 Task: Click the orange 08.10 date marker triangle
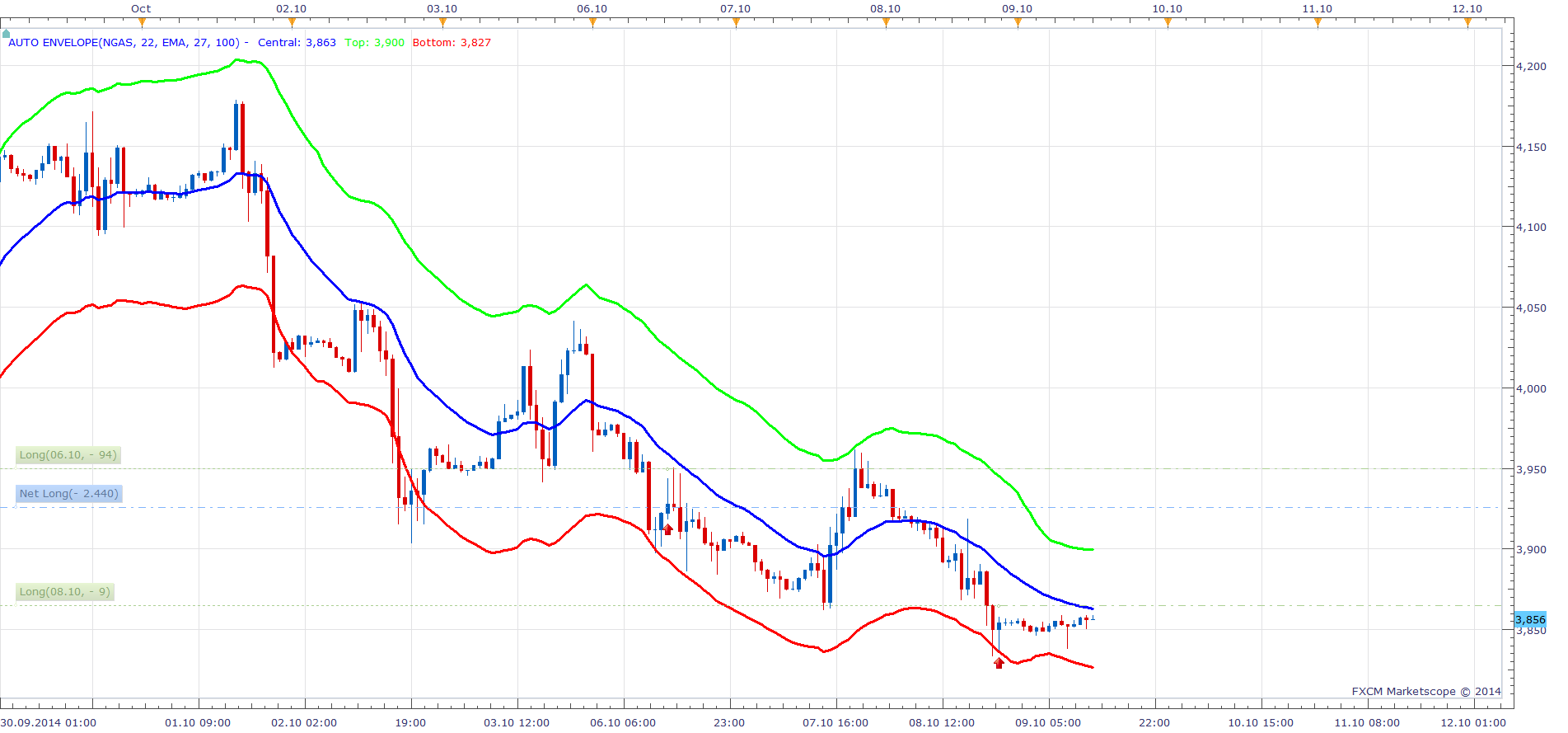point(886,22)
